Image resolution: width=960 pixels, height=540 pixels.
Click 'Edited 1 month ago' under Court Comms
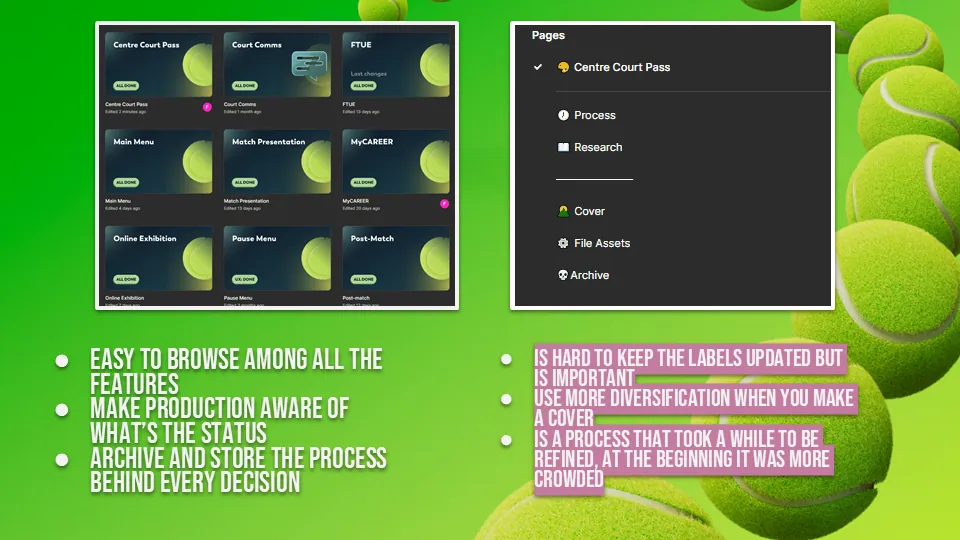coord(242,112)
